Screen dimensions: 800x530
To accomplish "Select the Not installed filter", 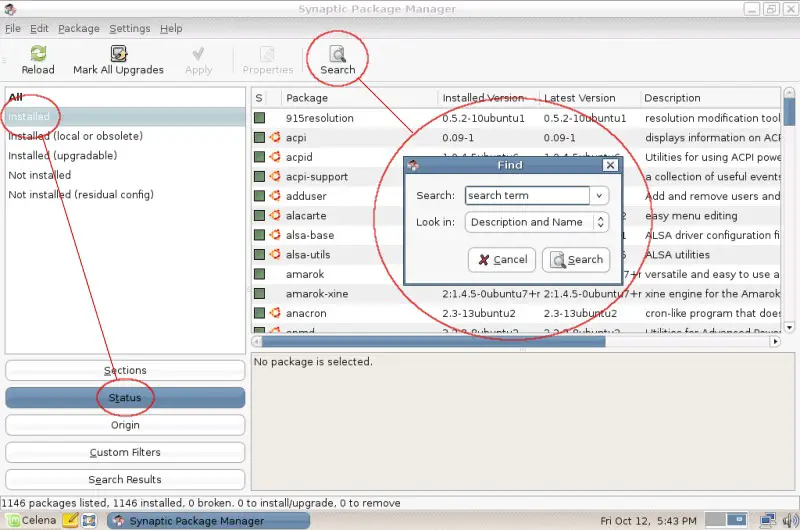I will coord(125,175).
